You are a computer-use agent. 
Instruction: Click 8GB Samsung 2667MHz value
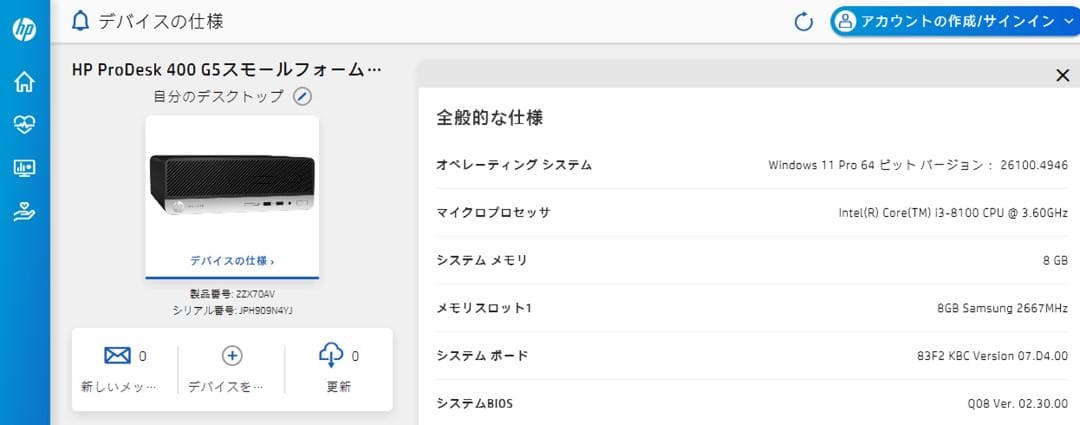[1002, 308]
